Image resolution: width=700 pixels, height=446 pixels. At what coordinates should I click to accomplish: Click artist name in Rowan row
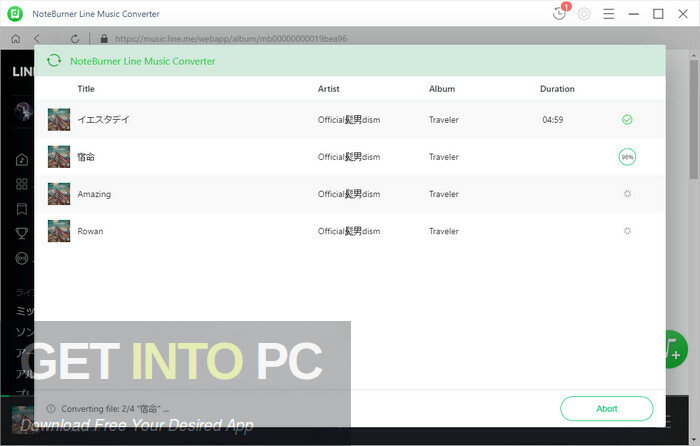(x=349, y=231)
